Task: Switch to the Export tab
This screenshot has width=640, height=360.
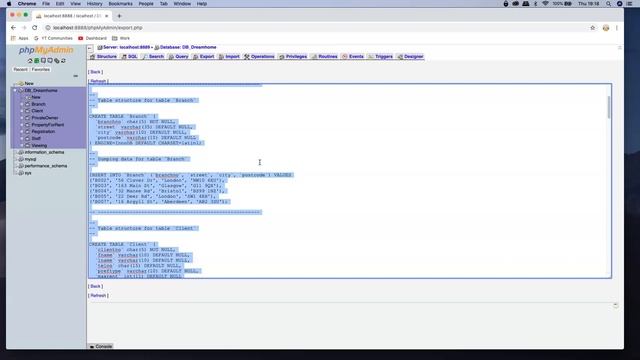Action: pos(204,57)
